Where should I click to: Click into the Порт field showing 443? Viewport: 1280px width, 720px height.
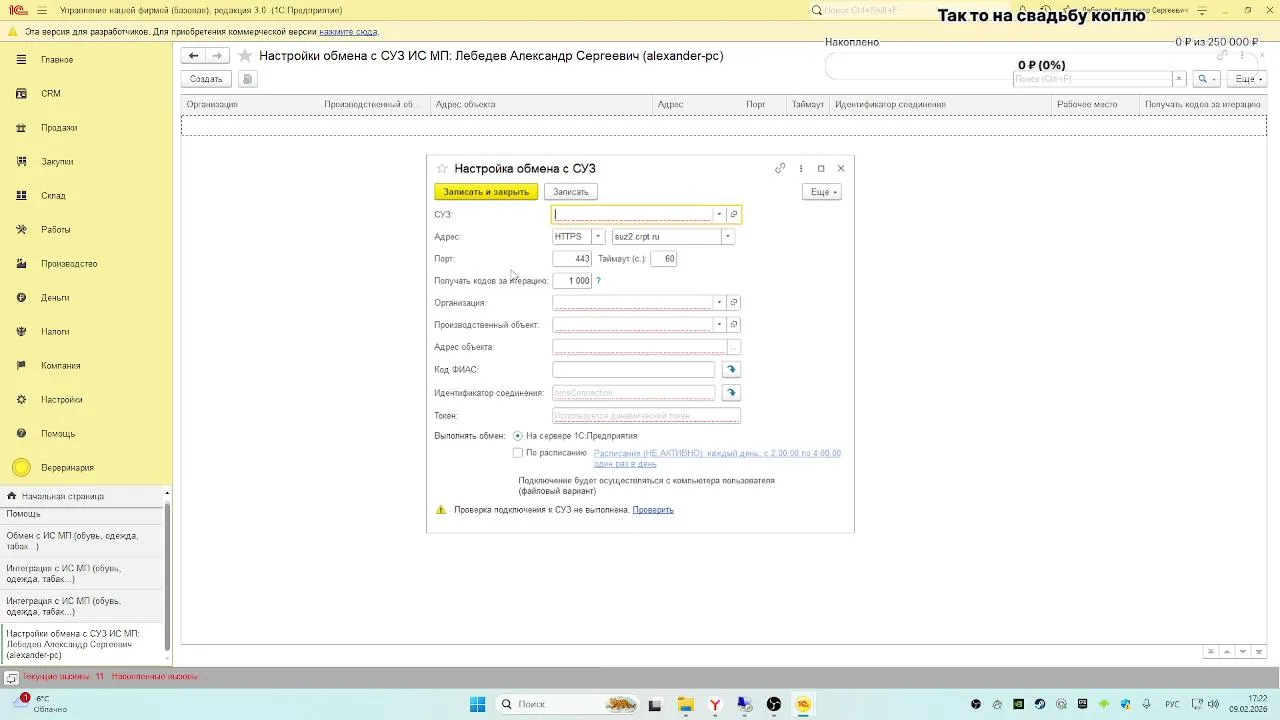pos(572,259)
